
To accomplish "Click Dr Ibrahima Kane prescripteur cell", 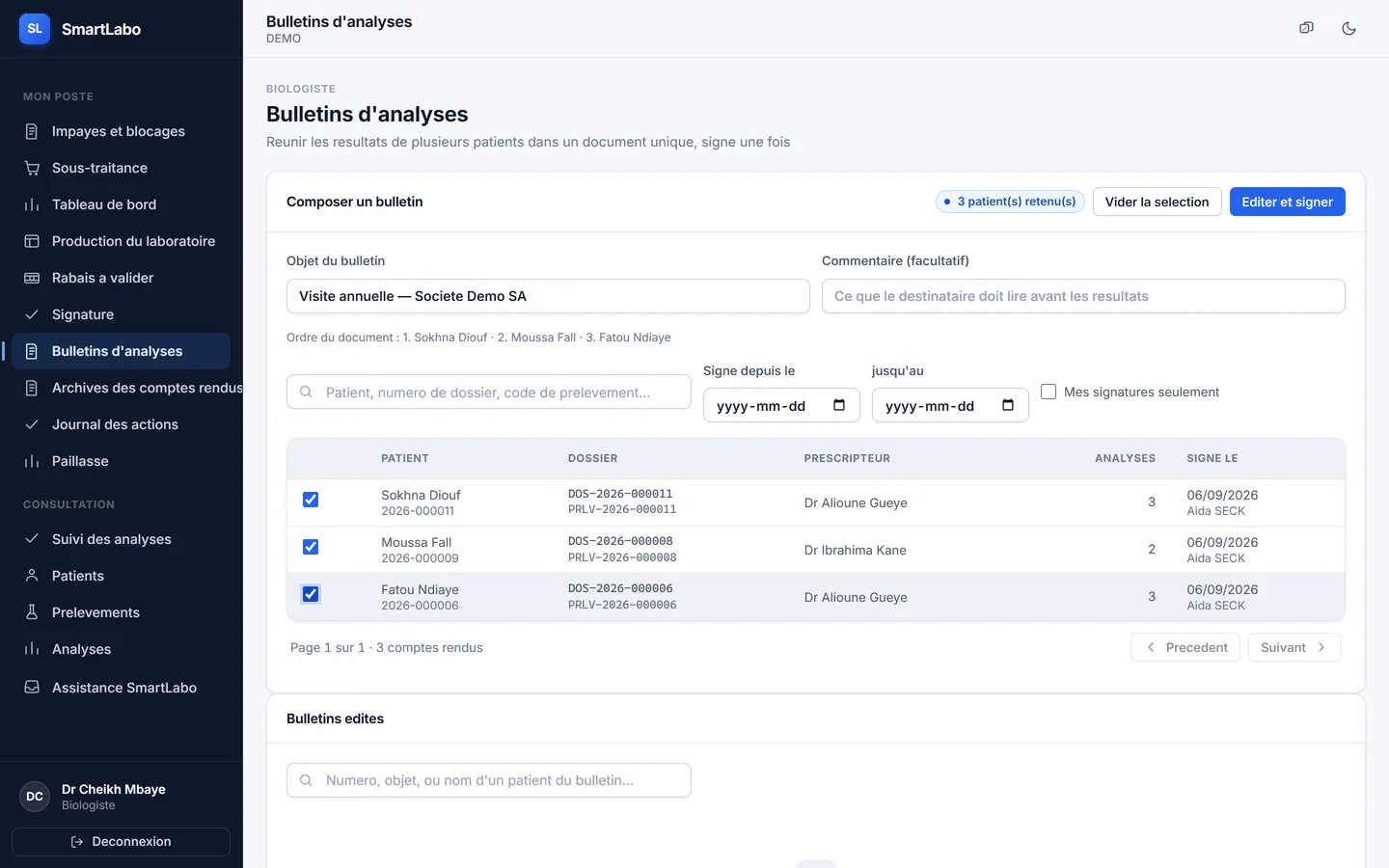I will click(855, 550).
